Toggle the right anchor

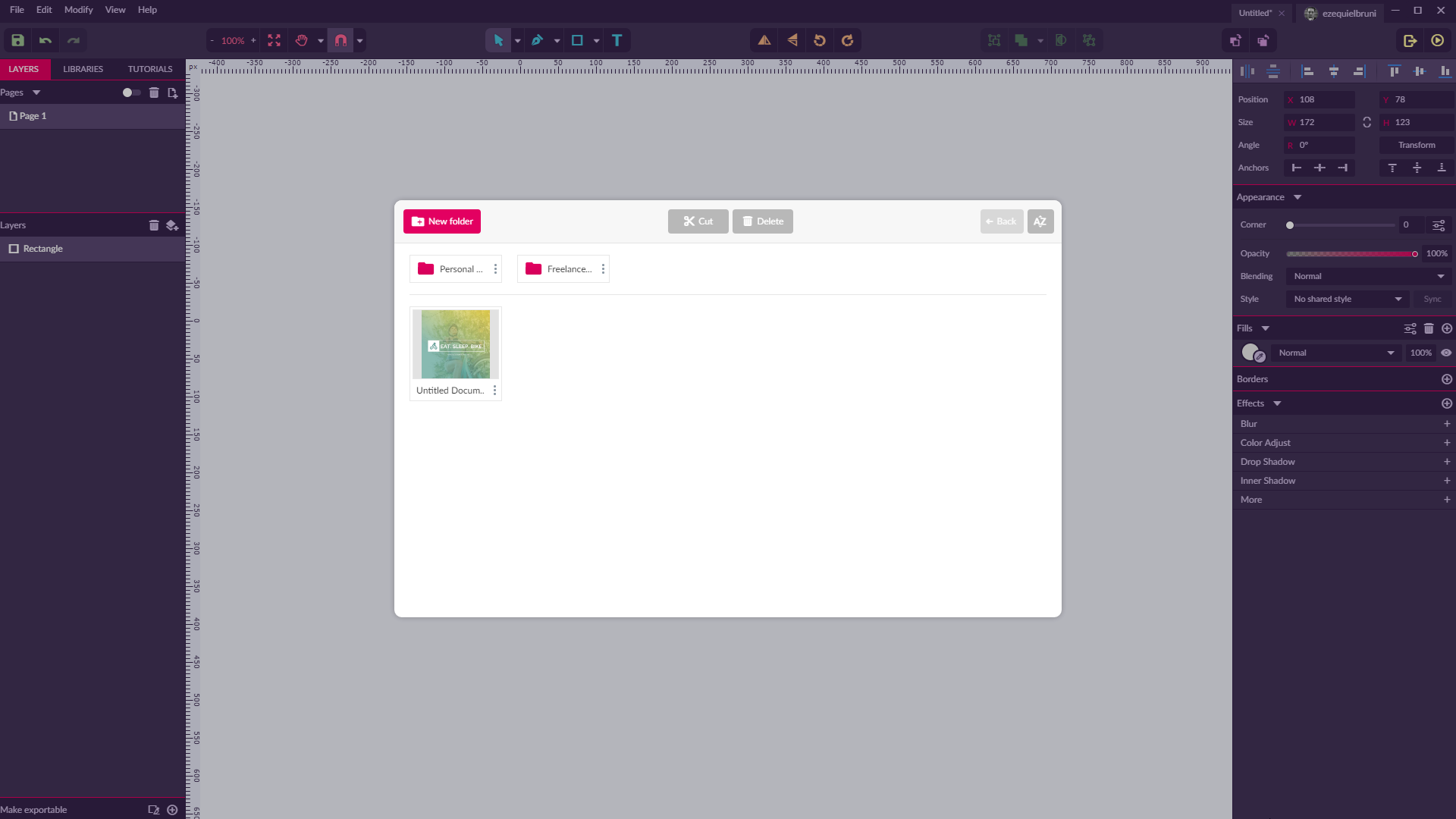click(x=1343, y=168)
